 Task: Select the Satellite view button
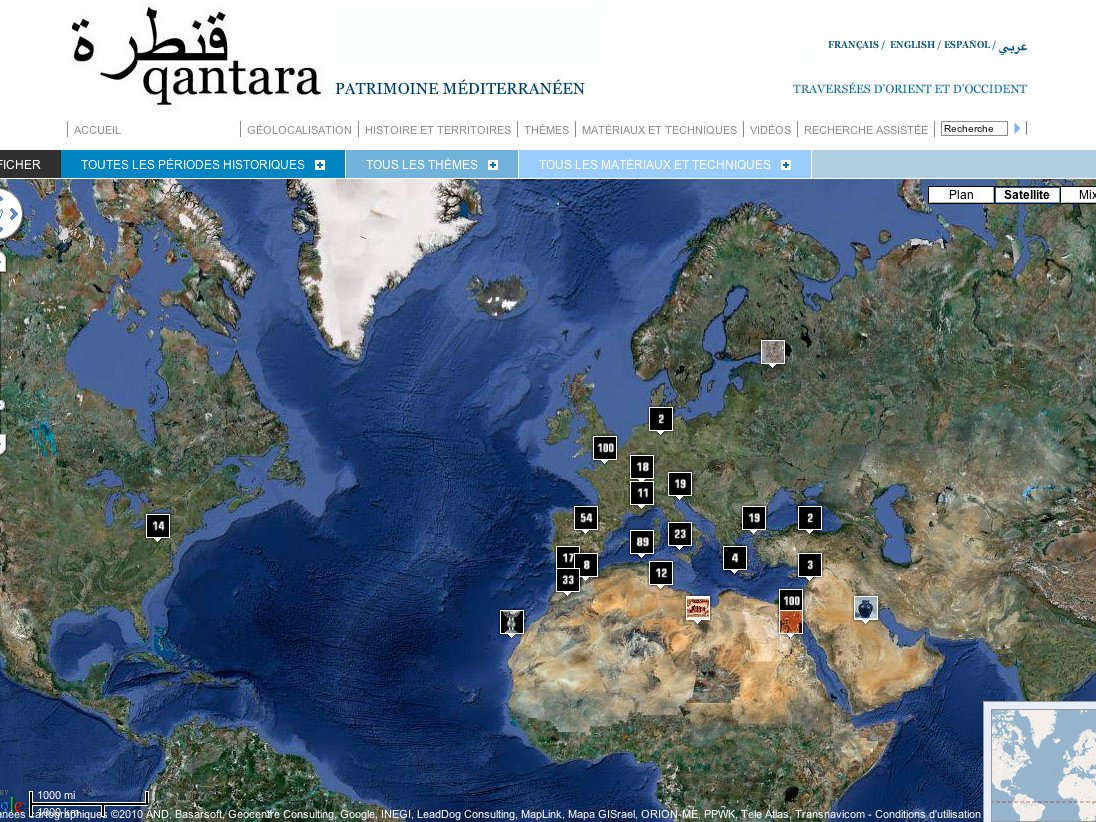click(x=1026, y=195)
